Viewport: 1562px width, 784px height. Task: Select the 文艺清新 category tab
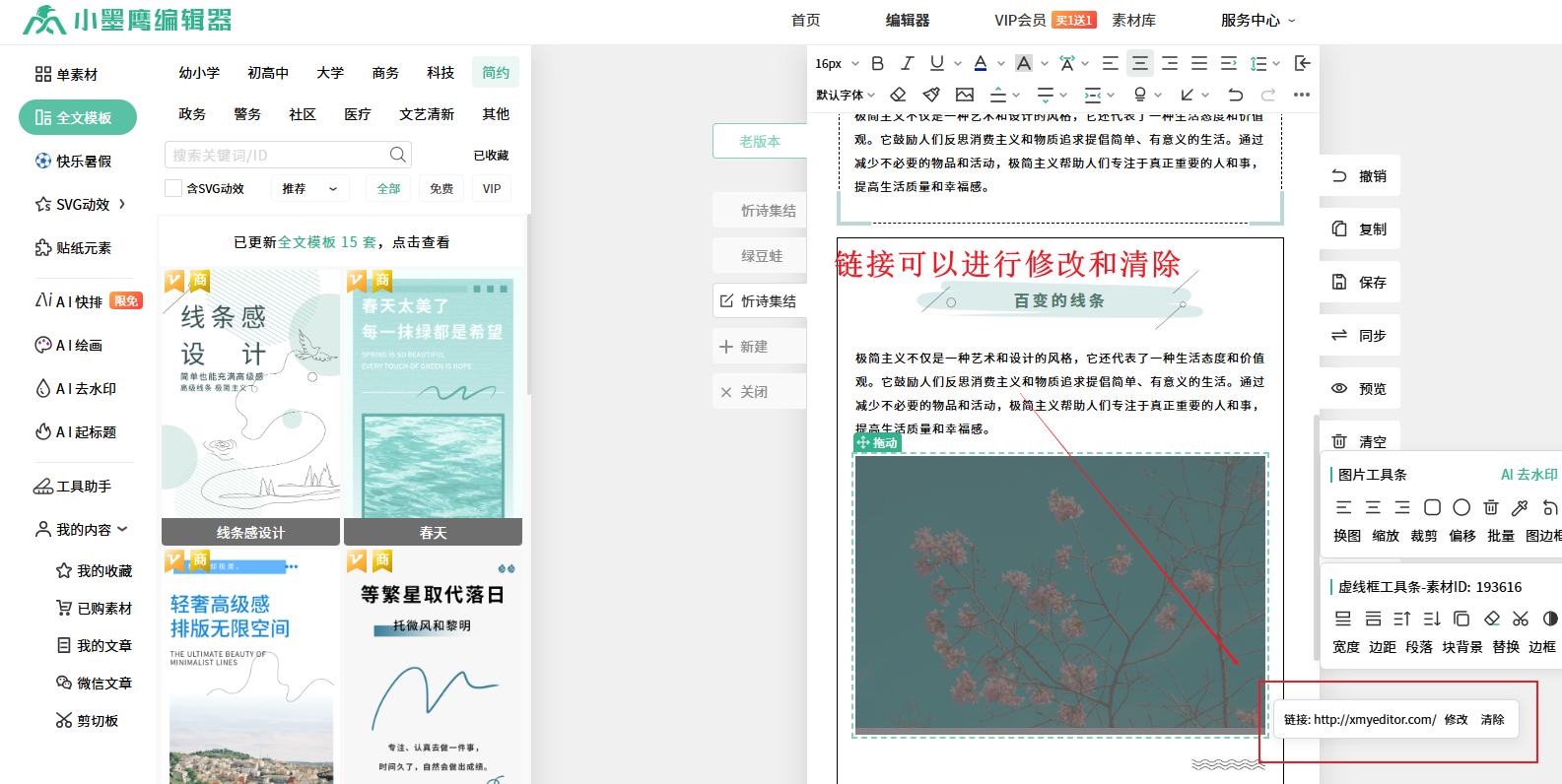[x=427, y=113]
